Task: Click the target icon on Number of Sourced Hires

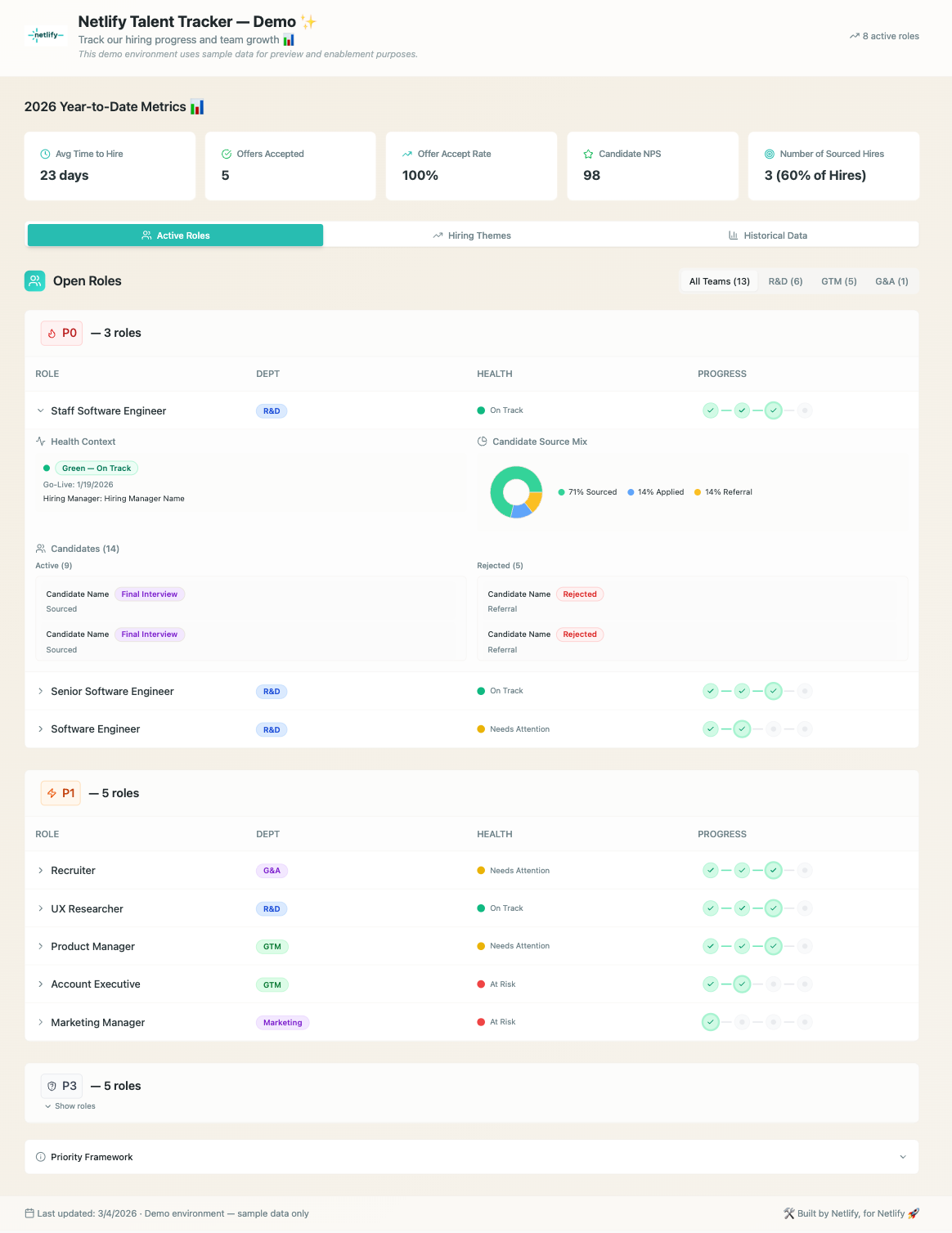Action: point(770,154)
